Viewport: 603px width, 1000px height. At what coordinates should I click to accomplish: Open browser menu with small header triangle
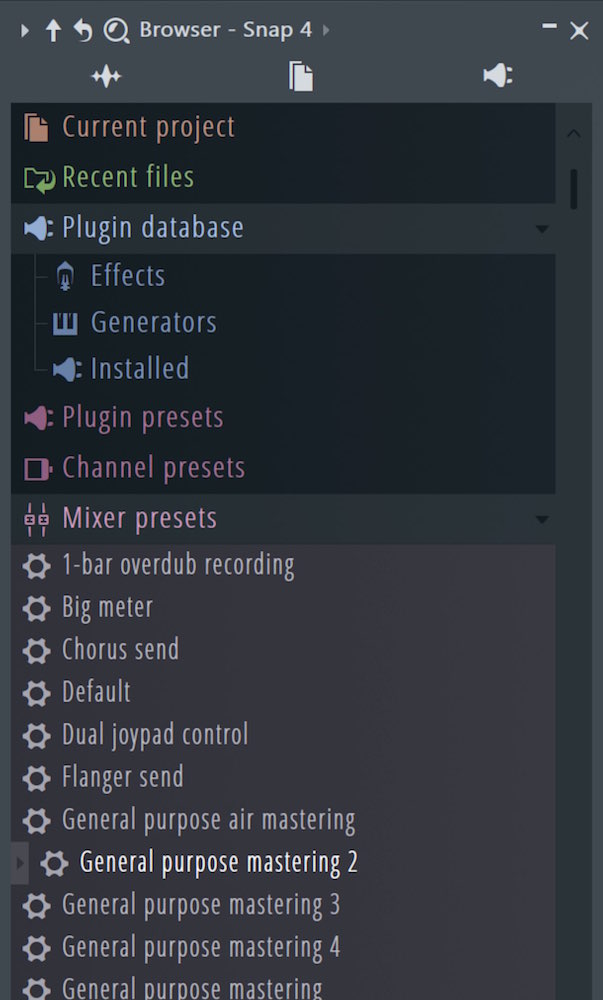click(x=25, y=30)
